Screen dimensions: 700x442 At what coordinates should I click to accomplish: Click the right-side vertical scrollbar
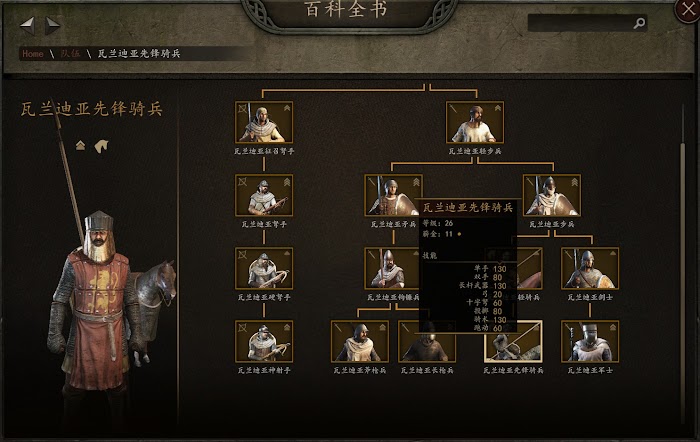(x=682, y=263)
